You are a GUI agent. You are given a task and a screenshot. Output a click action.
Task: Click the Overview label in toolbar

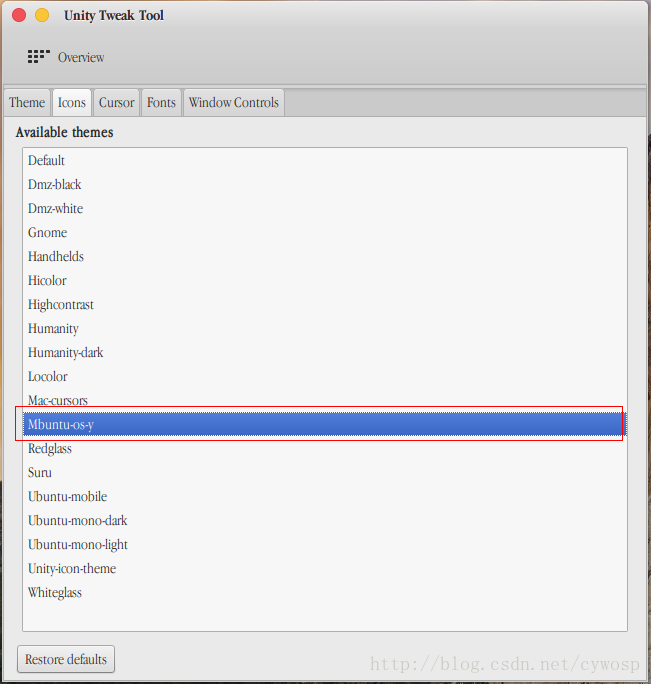81,57
